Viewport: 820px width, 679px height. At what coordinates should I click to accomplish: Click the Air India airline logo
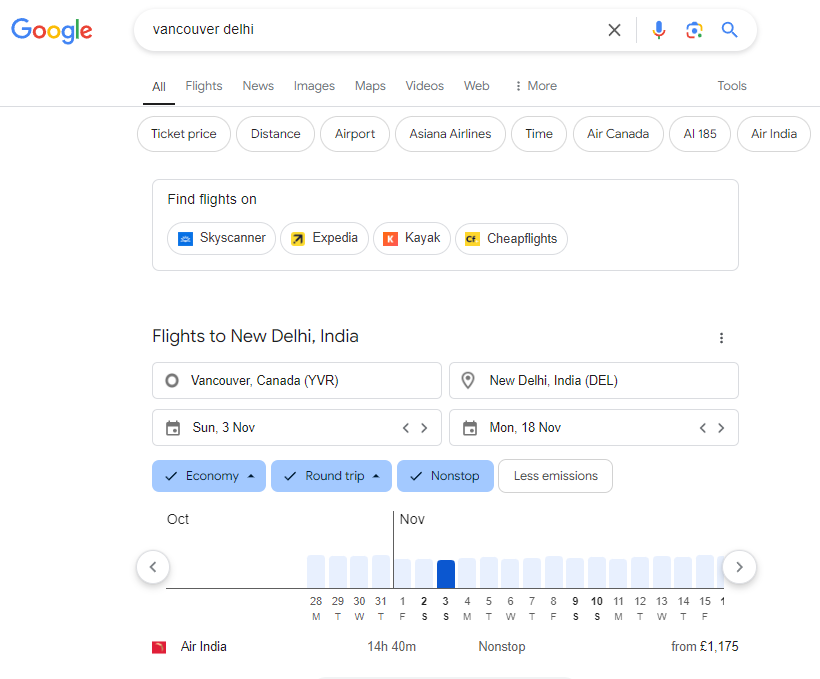[159, 647]
